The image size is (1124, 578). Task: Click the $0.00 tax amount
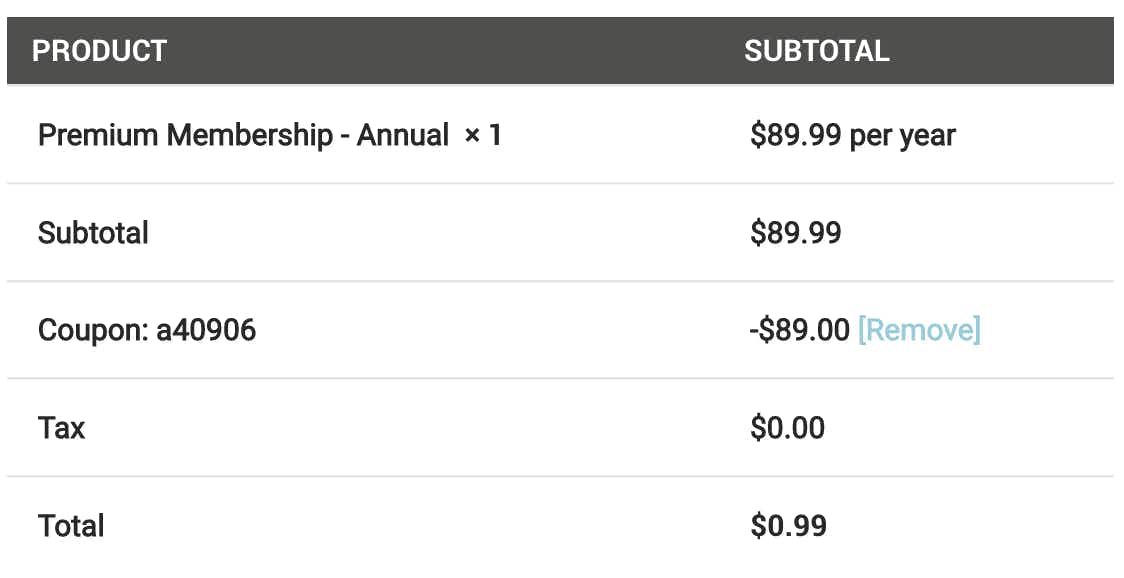[x=787, y=428]
